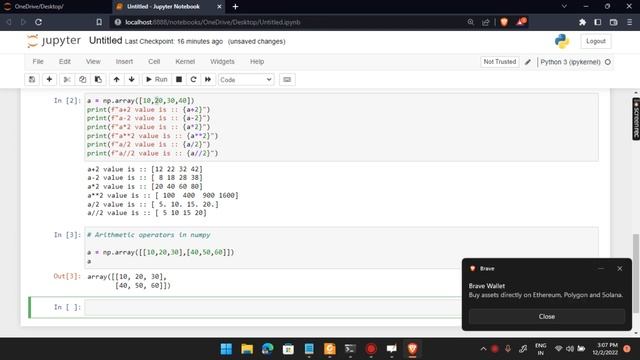The height and width of the screenshot is (360, 640).
Task: Click the Jupyter logo
Action: [x=53, y=41]
